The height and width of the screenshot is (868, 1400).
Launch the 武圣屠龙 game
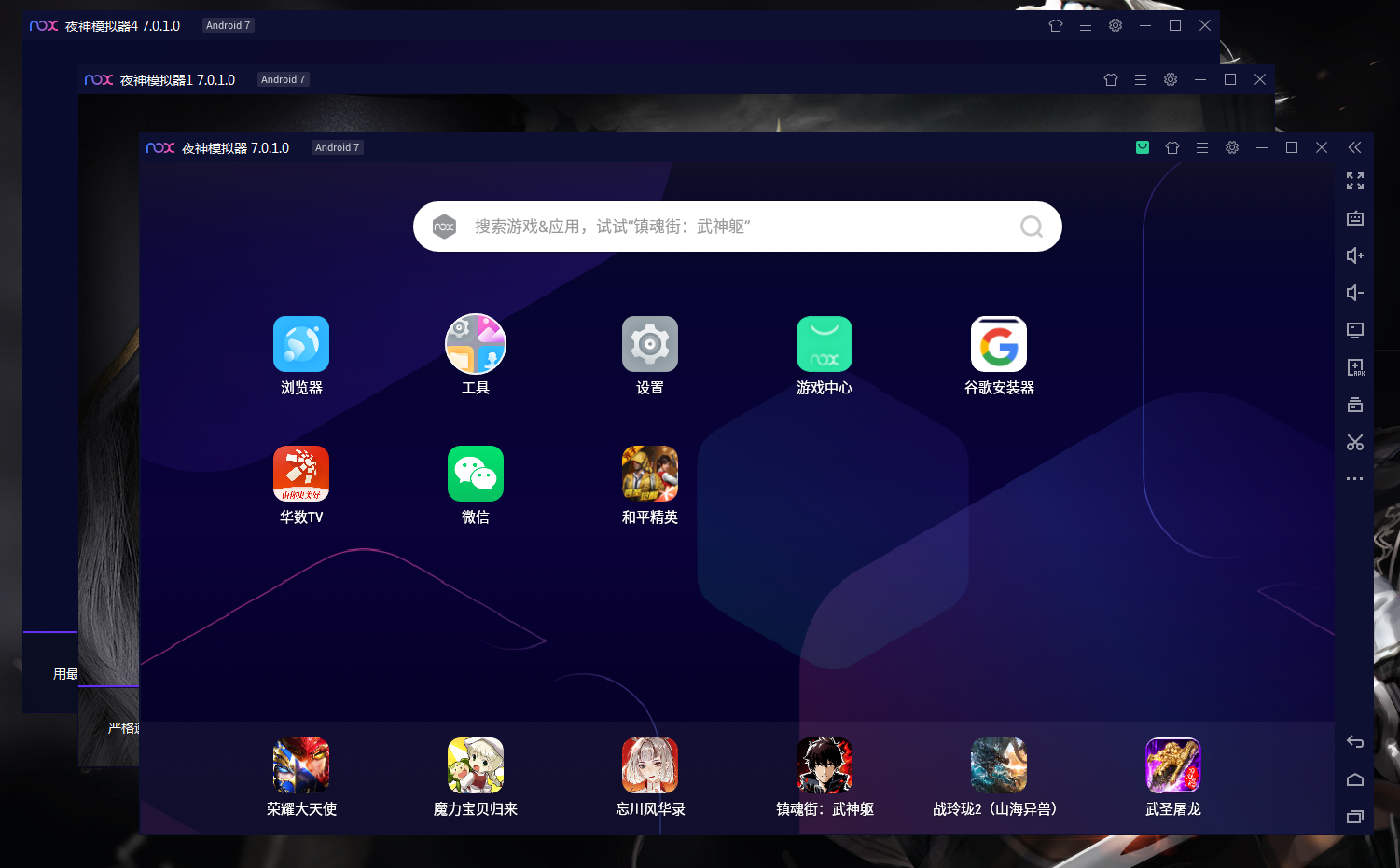1173,765
